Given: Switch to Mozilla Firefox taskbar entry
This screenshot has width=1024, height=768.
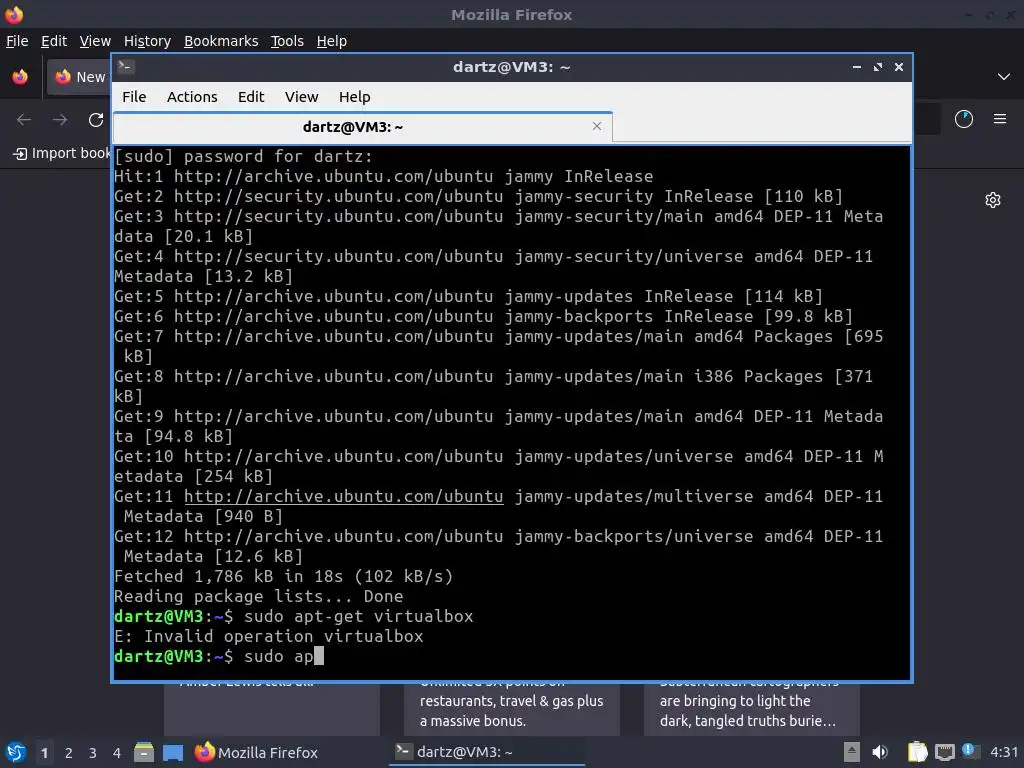Looking at the screenshot, I should pos(256,752).
